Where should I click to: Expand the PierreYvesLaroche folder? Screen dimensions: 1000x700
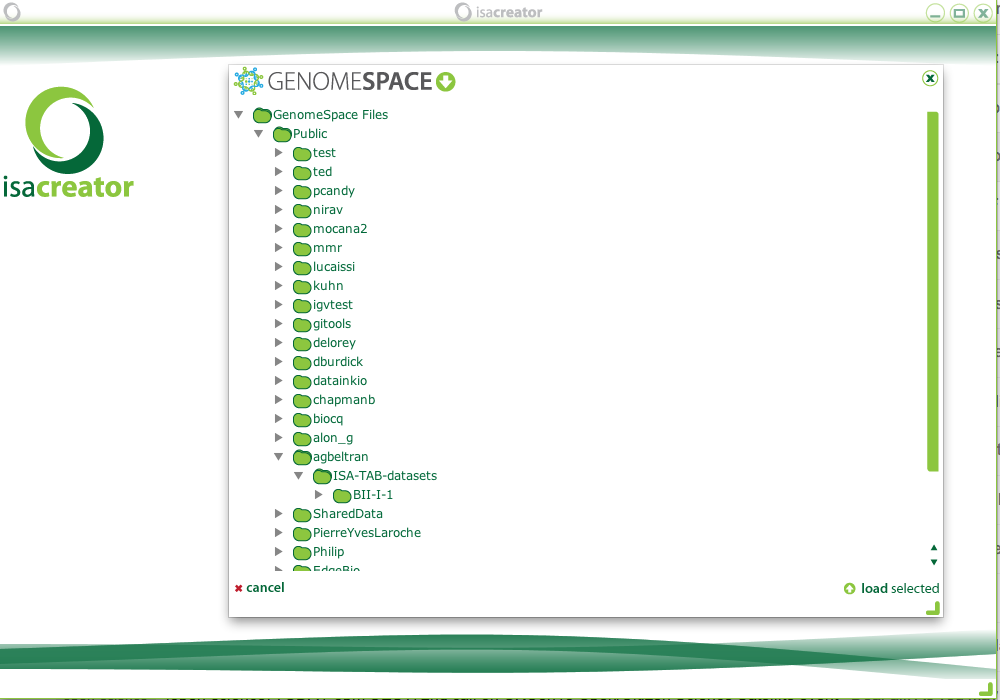point(279,532)
